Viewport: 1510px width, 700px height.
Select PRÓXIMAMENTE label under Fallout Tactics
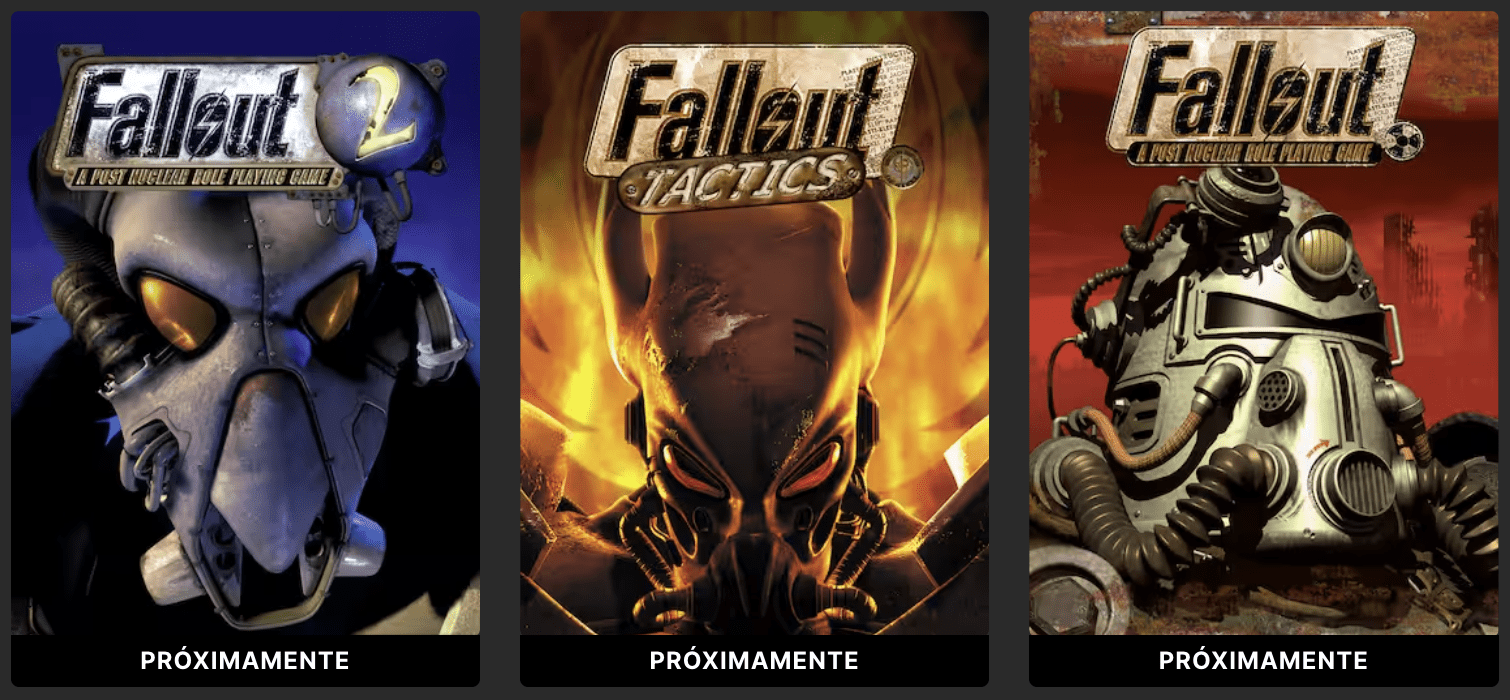point(754,661)
